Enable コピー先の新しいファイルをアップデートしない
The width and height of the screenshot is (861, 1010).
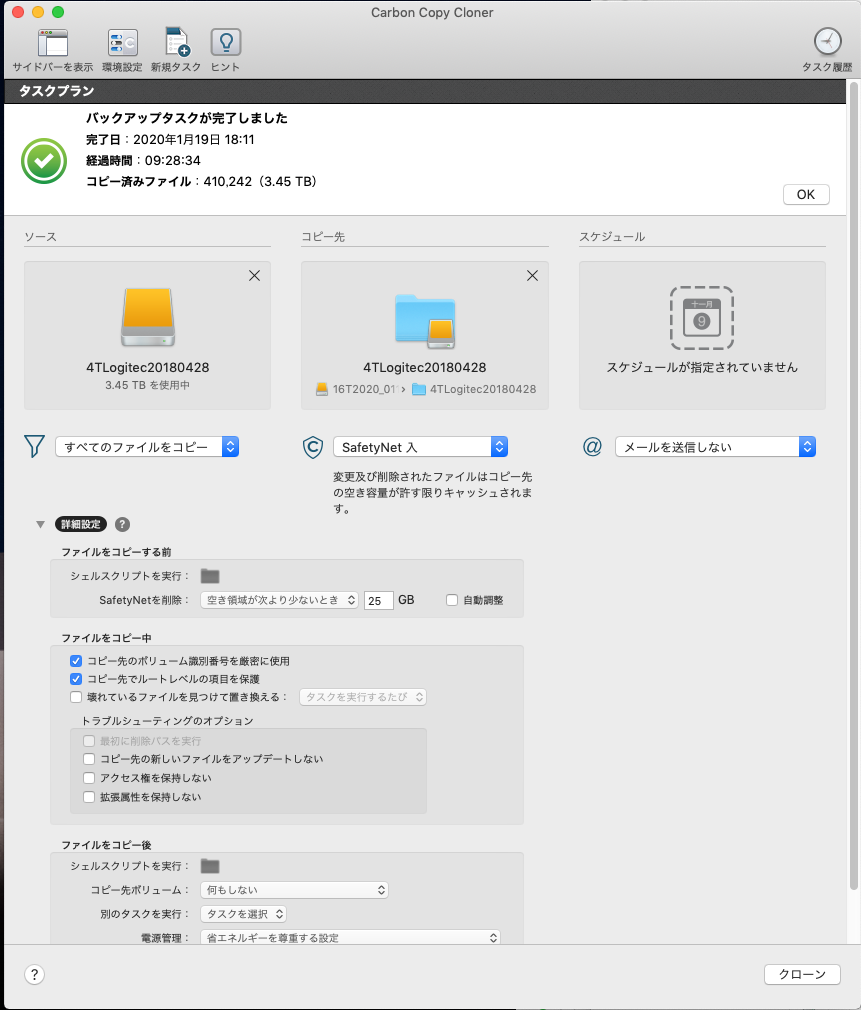pyautogui.click(x=89, y=759)
